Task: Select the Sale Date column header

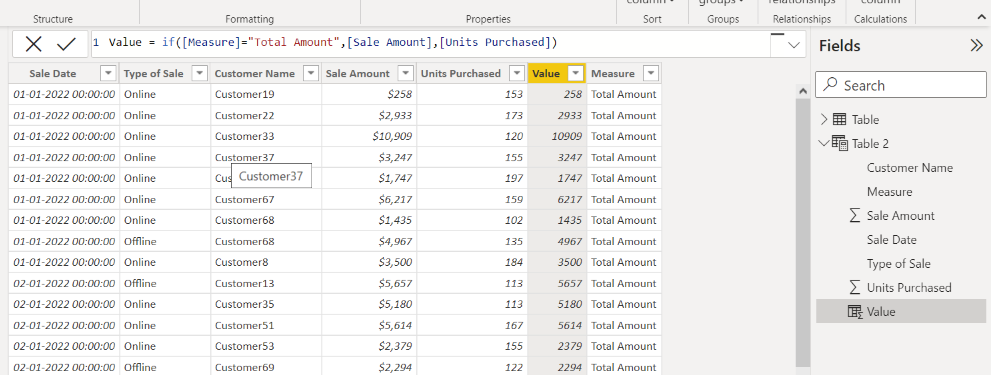Action: tap(52, 74)
